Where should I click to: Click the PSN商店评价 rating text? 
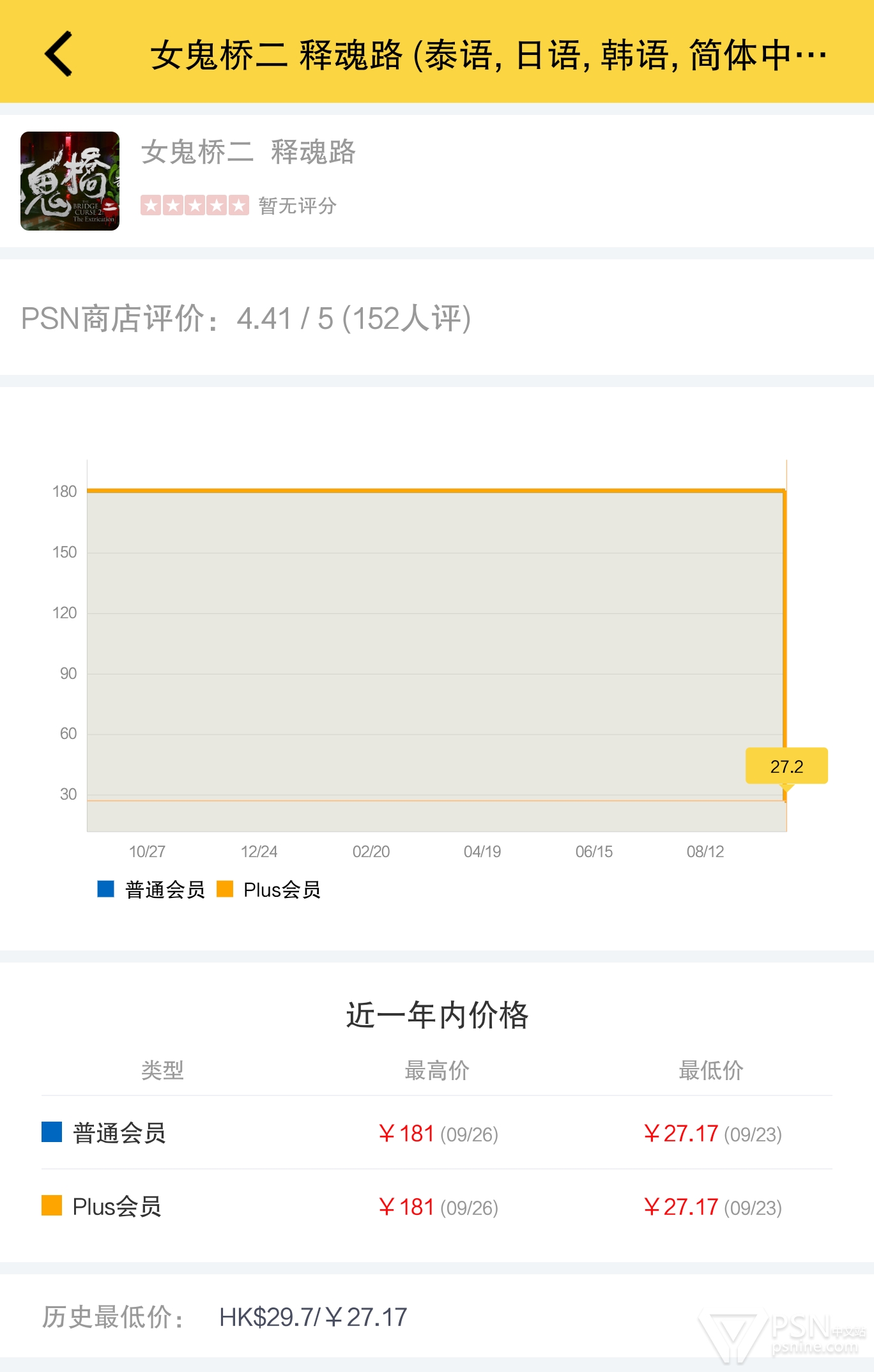coord(246,318)
